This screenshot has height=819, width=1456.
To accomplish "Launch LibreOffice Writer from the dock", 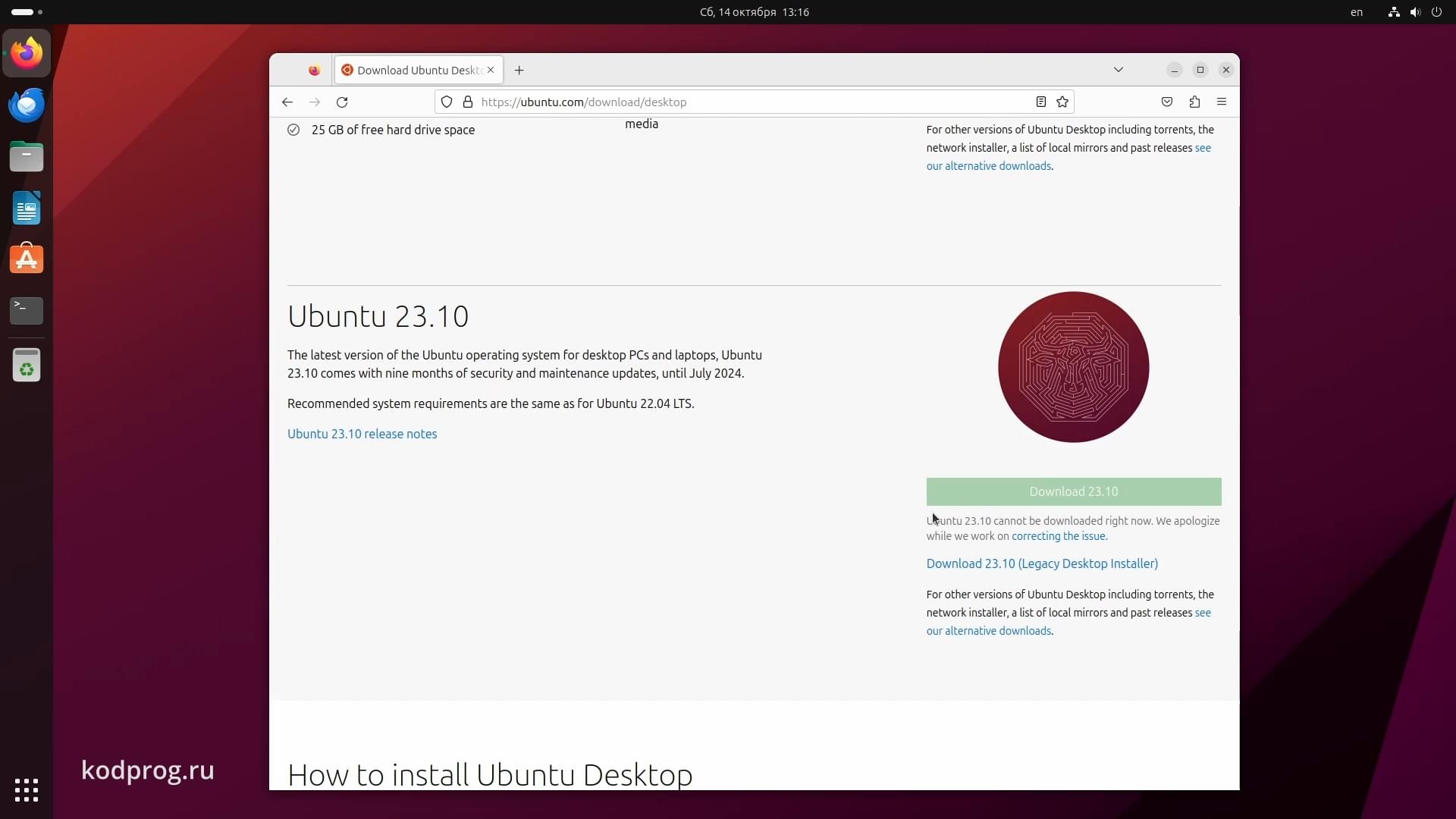I will click(27, 208).
